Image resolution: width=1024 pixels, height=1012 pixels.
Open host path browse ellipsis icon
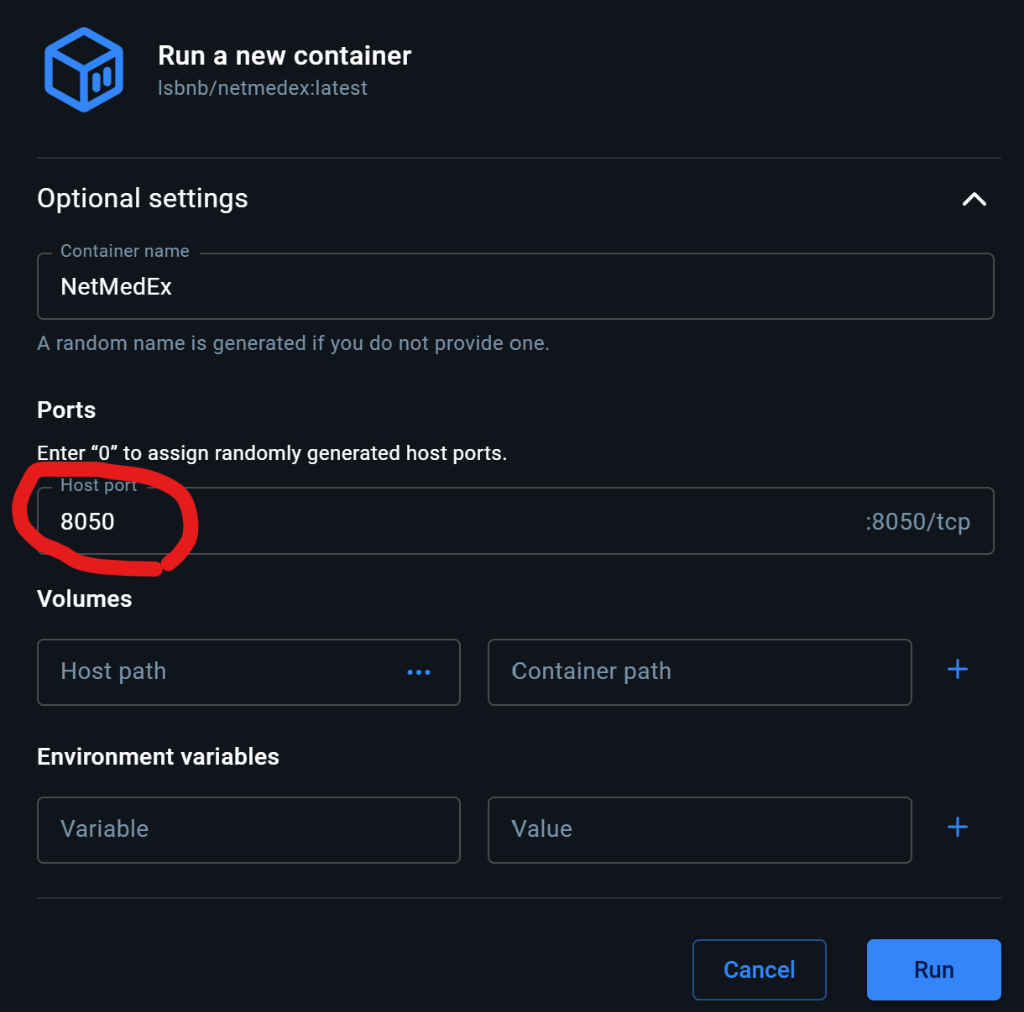[419, 672]
